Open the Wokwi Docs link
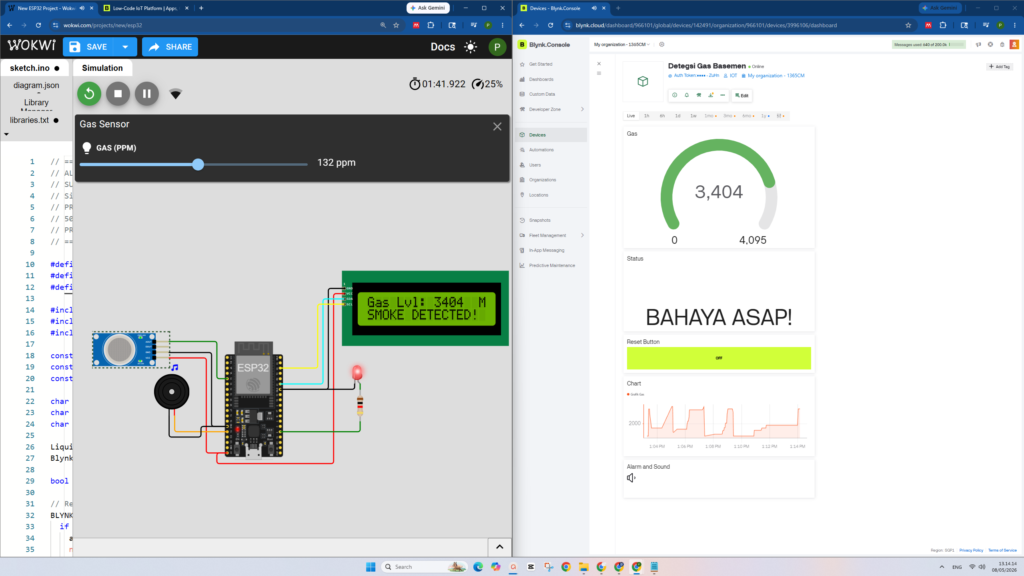 coord(442,47)
